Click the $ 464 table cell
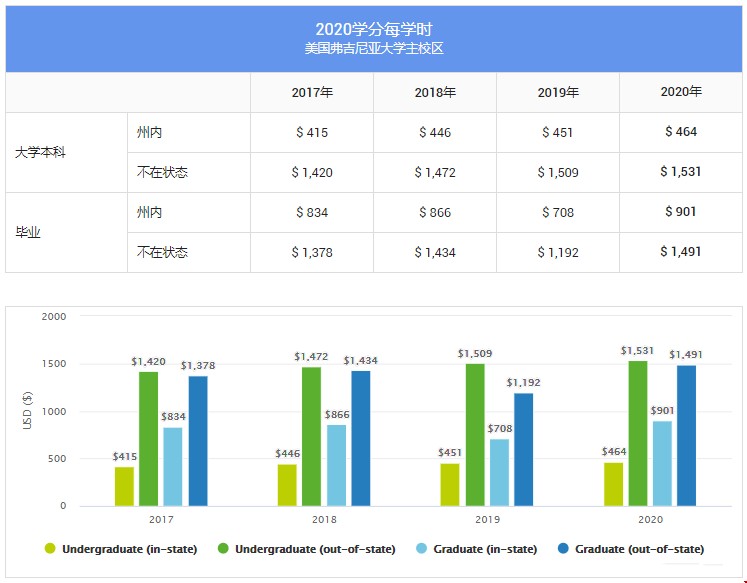The height and width of the screenshot is (583, 747). click(x=681, y=132)
